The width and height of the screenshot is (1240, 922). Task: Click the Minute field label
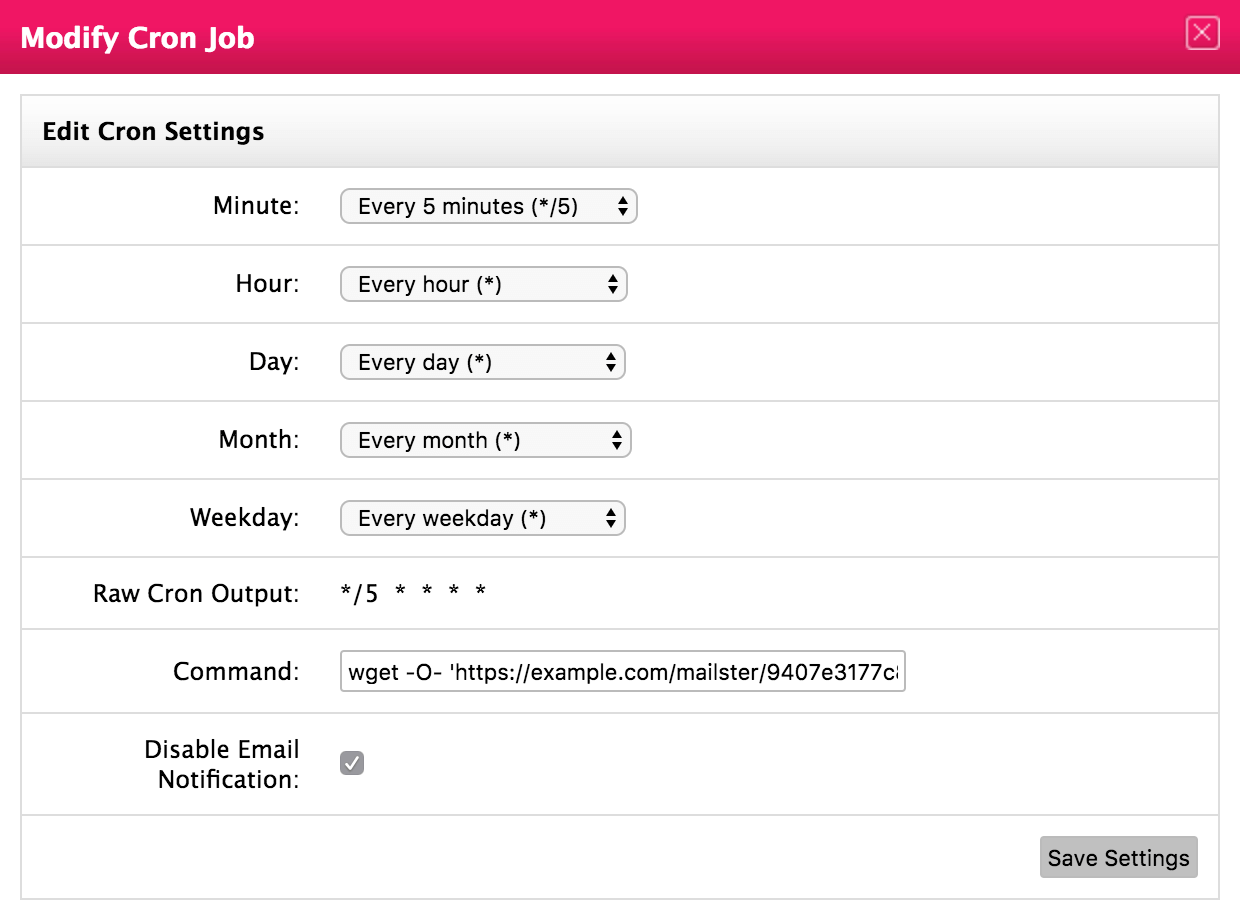pyautogui.click(x=256, y=207)
